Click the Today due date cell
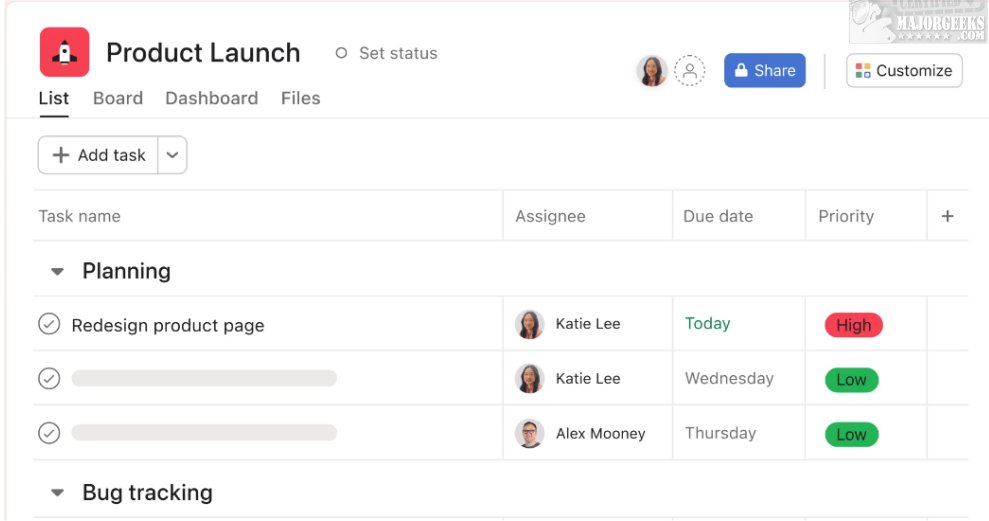989x521 pixels. point(708,324)
